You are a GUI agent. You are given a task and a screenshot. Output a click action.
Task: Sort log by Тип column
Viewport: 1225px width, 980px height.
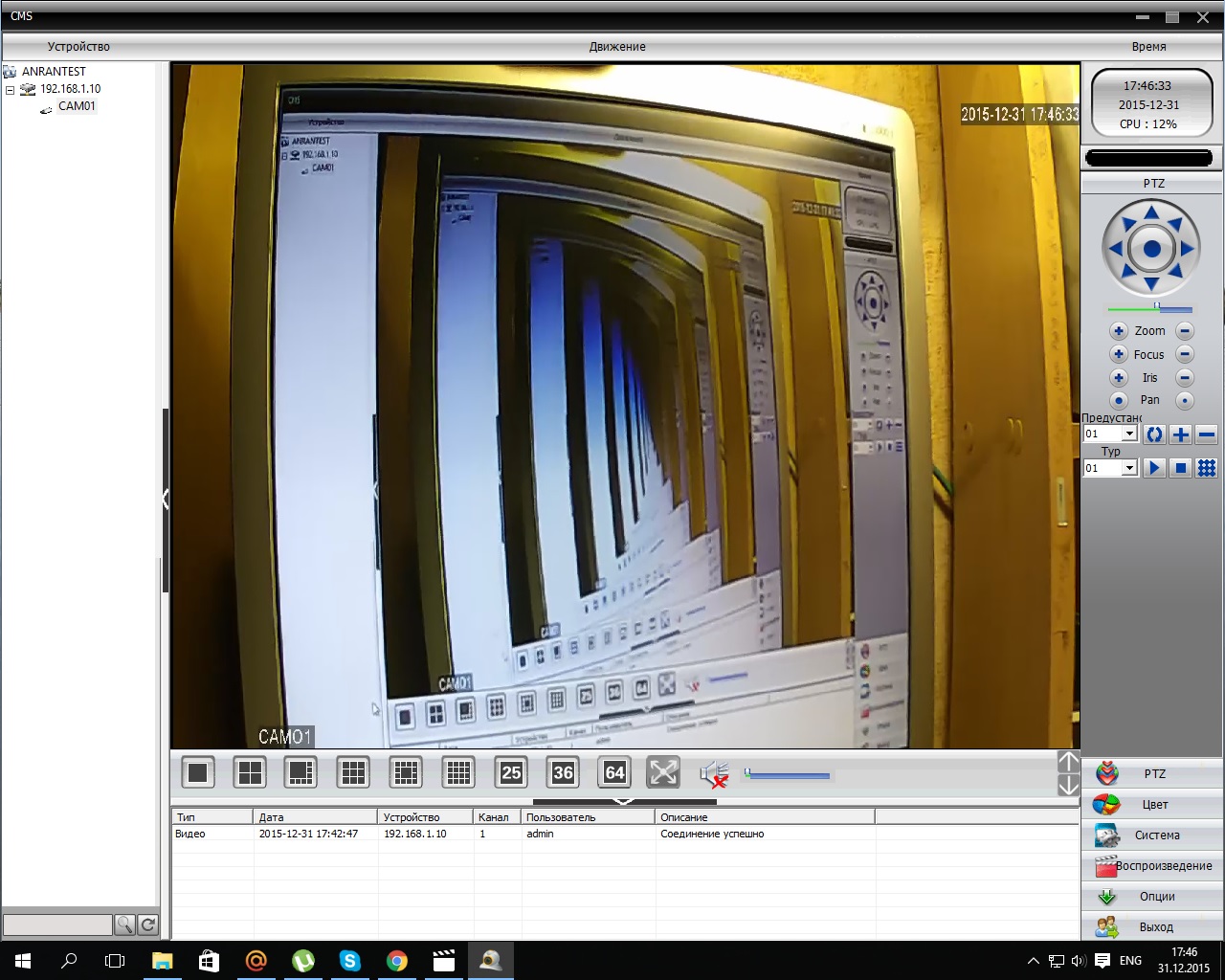(x=213, y=817)
